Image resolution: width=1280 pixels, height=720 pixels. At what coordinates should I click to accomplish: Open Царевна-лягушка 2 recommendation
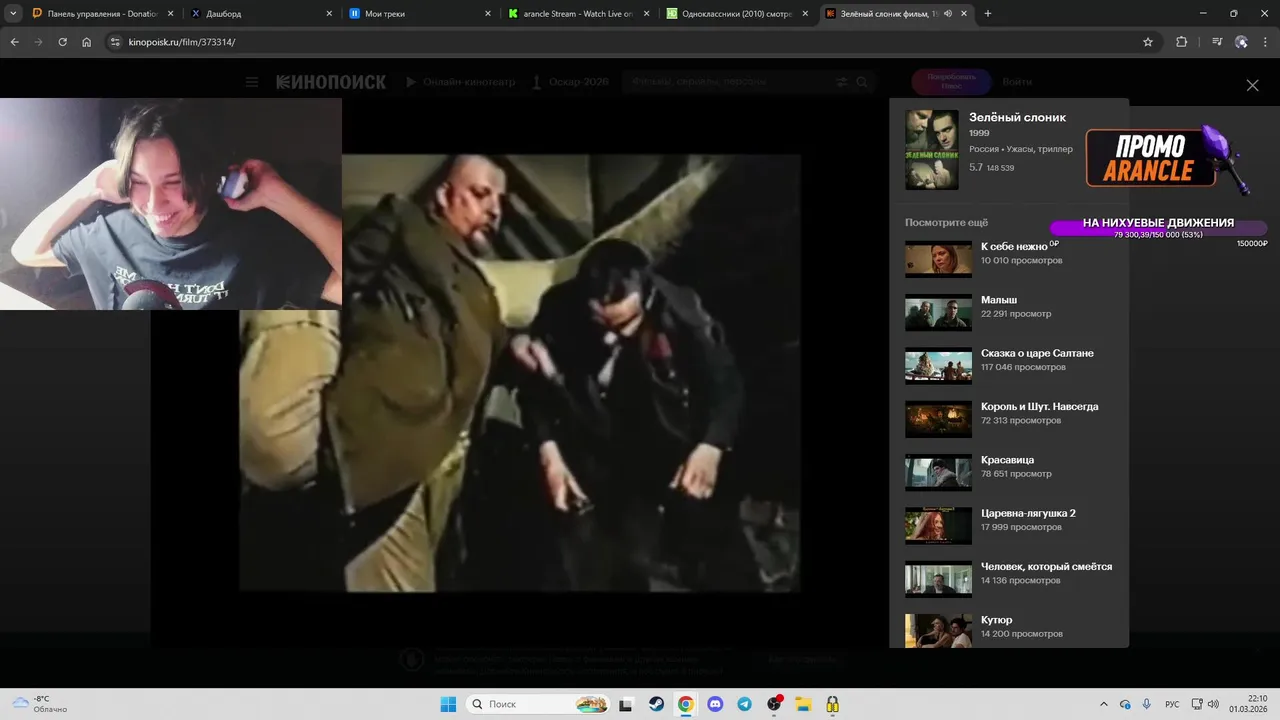(x=1010, y=526)
